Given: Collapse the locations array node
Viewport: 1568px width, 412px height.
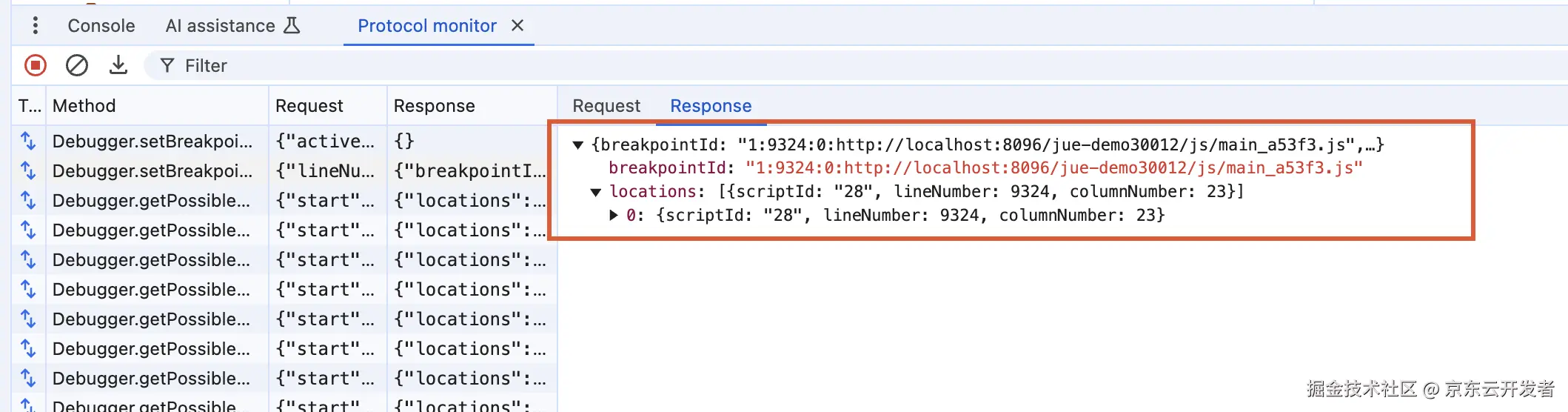Looking at the screenshot, I should [x=596, y=193].
